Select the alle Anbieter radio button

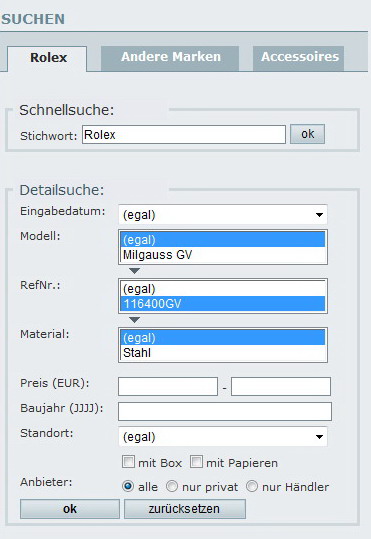pos(128,486)
